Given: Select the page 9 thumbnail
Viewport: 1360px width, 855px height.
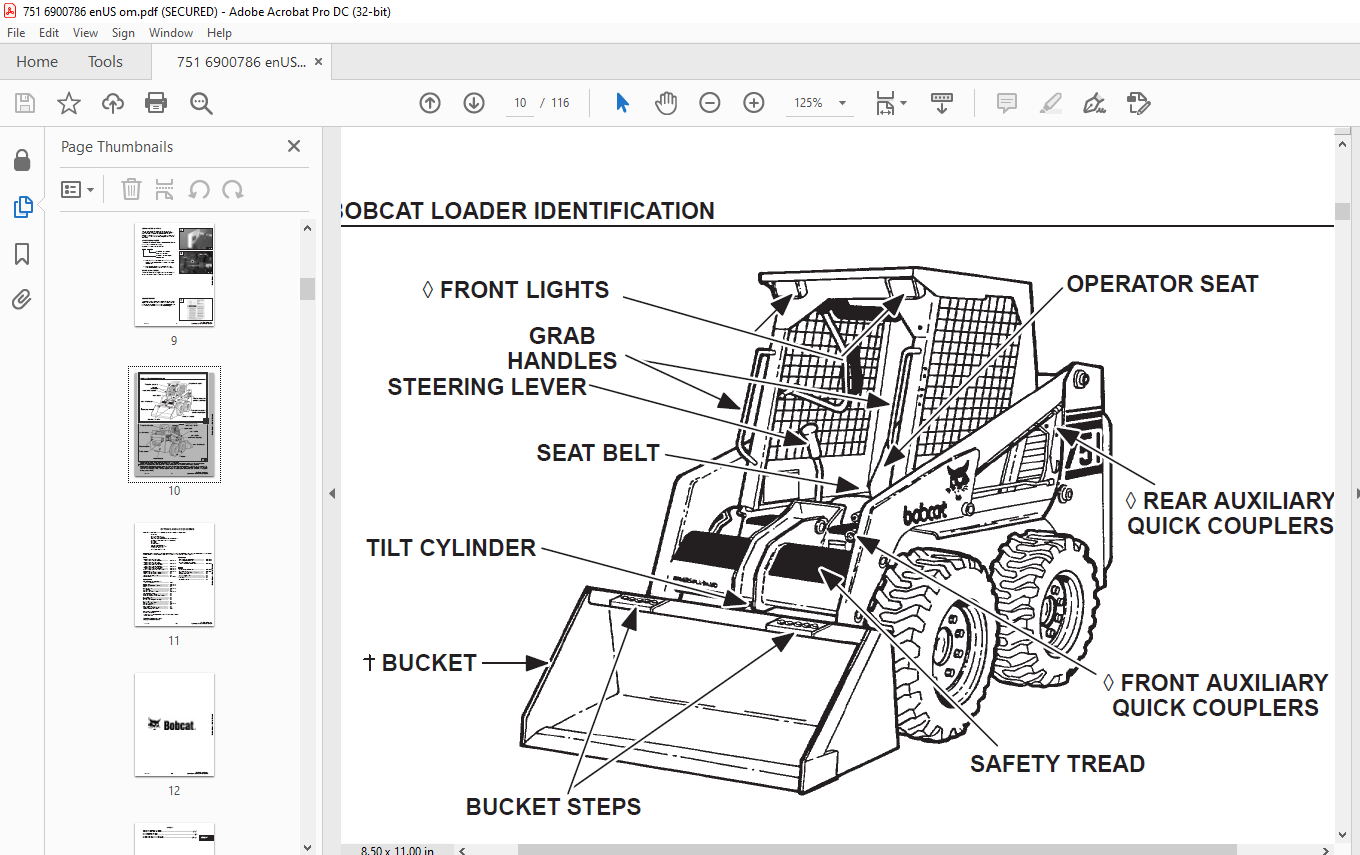Looking at the screenshot, I should pos(174,275).
